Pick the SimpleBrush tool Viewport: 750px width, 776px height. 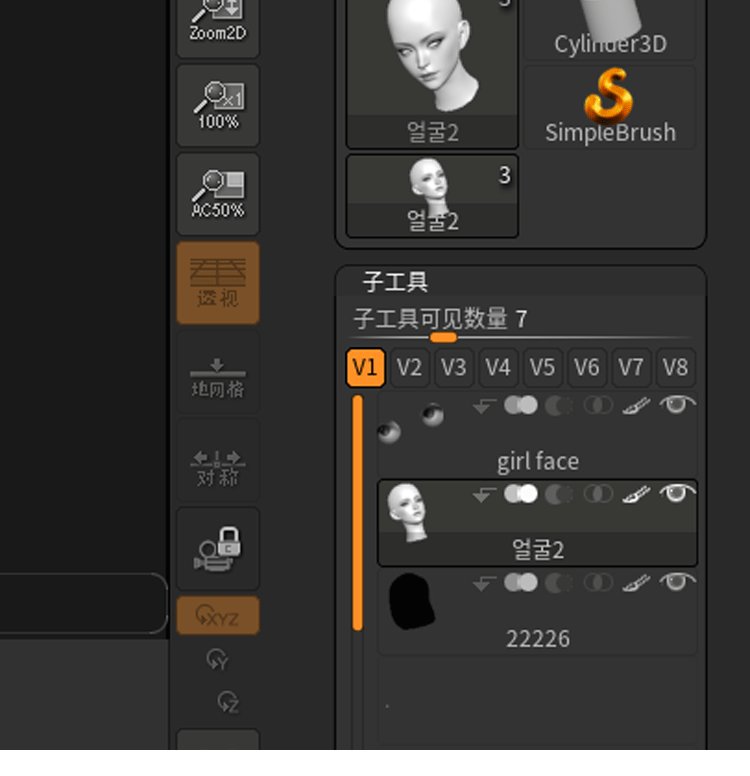tap(610, 107)
